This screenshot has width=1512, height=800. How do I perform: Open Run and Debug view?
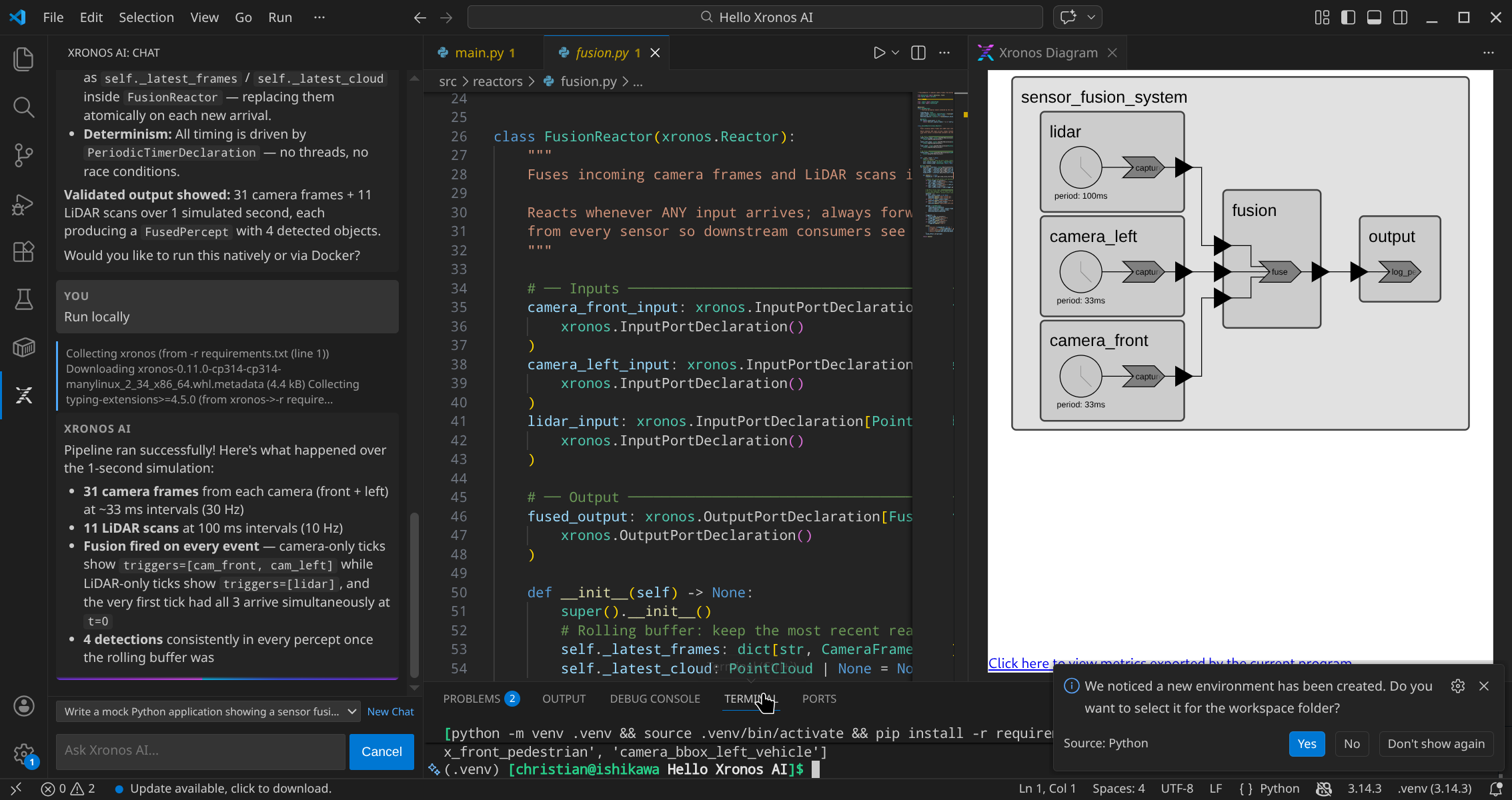click(23, 204)
